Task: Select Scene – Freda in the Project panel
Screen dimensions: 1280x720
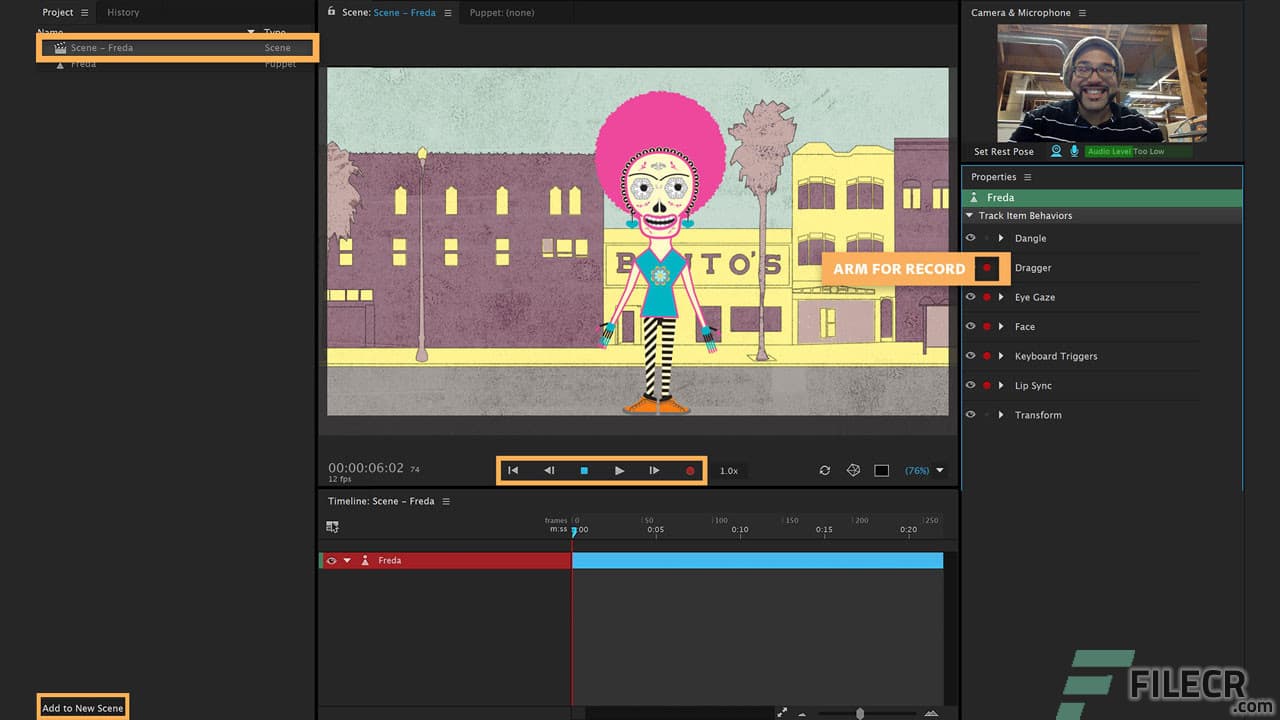Action: [100, 47]
